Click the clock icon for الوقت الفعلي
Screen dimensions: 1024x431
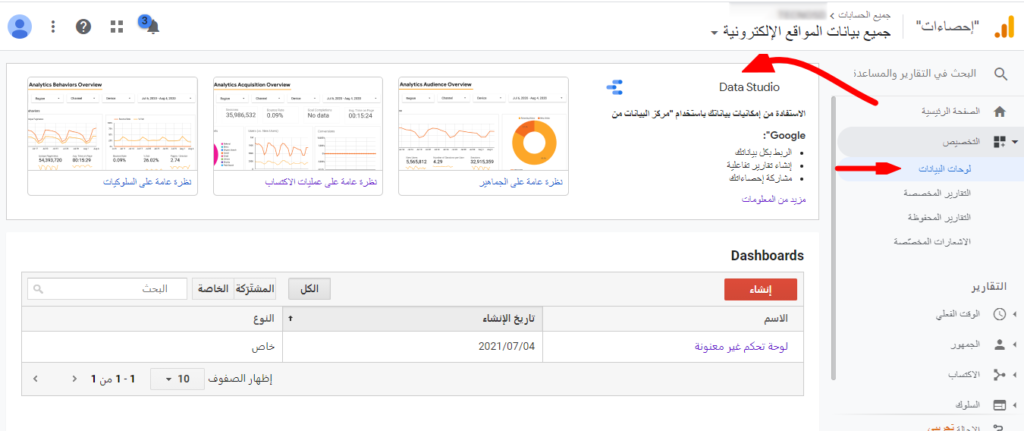pyautogui.click(x=999, y=314)
